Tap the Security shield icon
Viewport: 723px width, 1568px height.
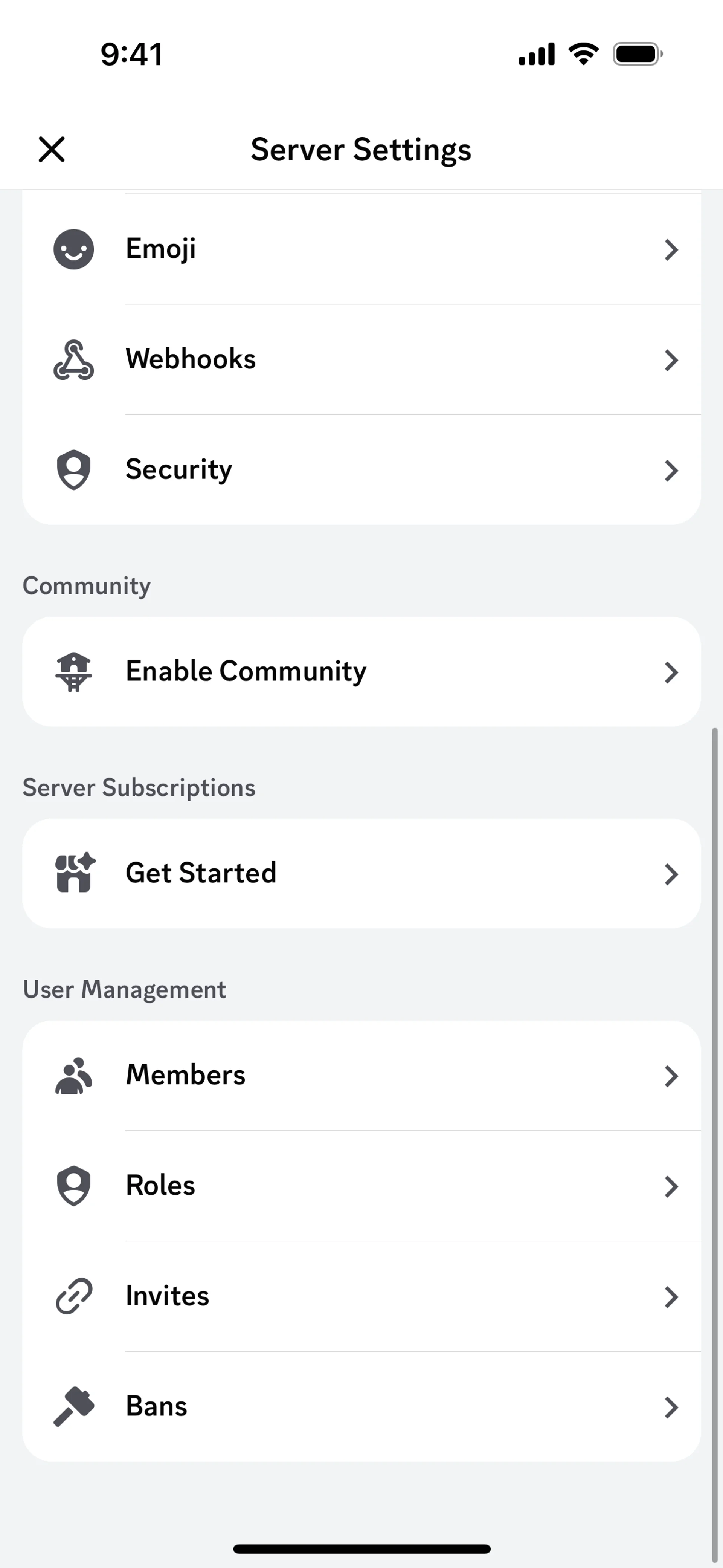[x=74, y=470]
